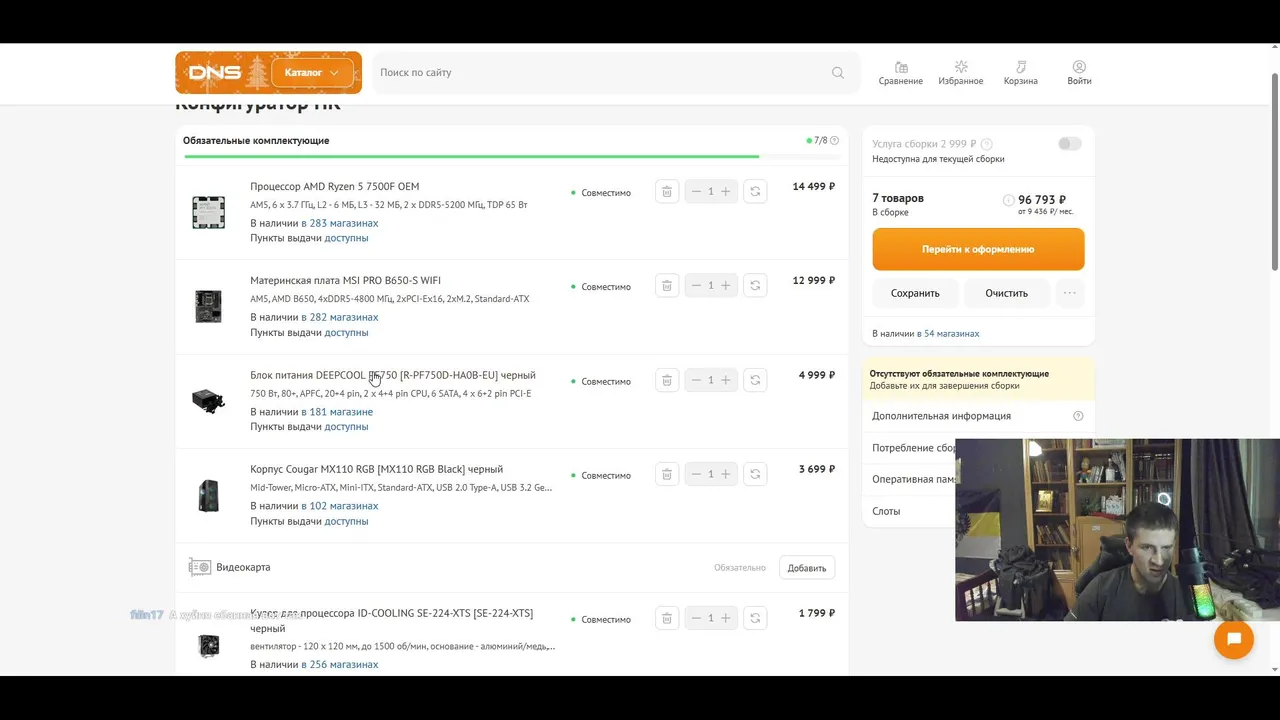Open Сравнение comparison page

coord(901,73)
